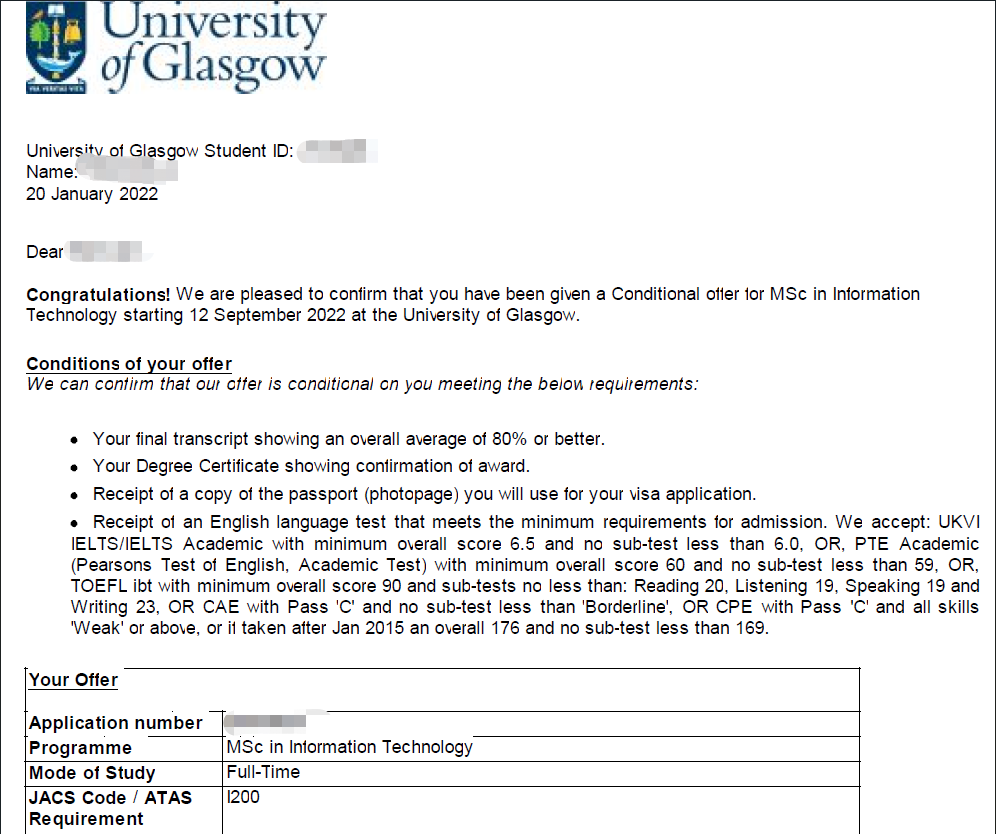996x834 pixels.
Task: Click the passport photopage bullet line
Action: 422,494
